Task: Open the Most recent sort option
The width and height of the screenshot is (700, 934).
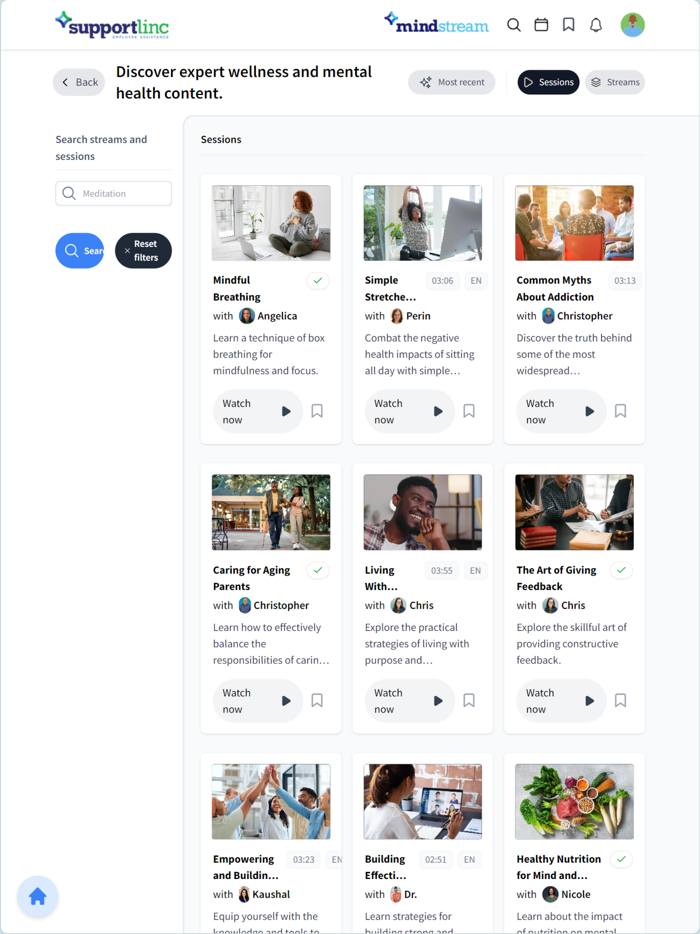Action: (x=452, y=82)
